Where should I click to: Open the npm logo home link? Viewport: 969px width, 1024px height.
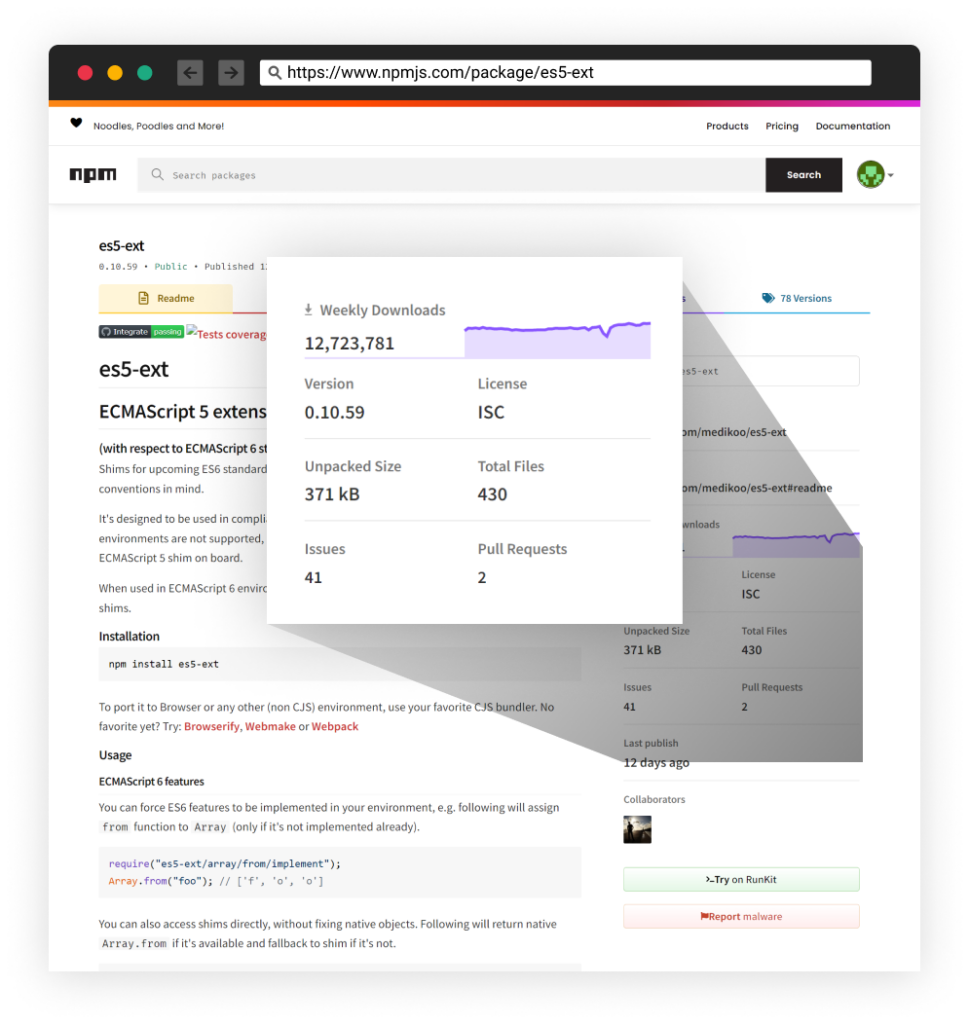click(93, 174)
